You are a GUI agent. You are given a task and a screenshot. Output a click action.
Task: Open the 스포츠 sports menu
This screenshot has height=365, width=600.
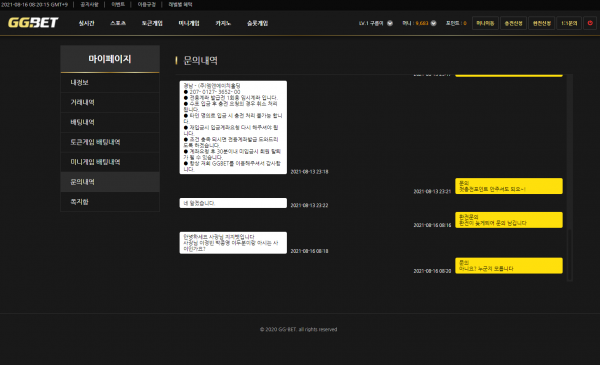point(118,23)
